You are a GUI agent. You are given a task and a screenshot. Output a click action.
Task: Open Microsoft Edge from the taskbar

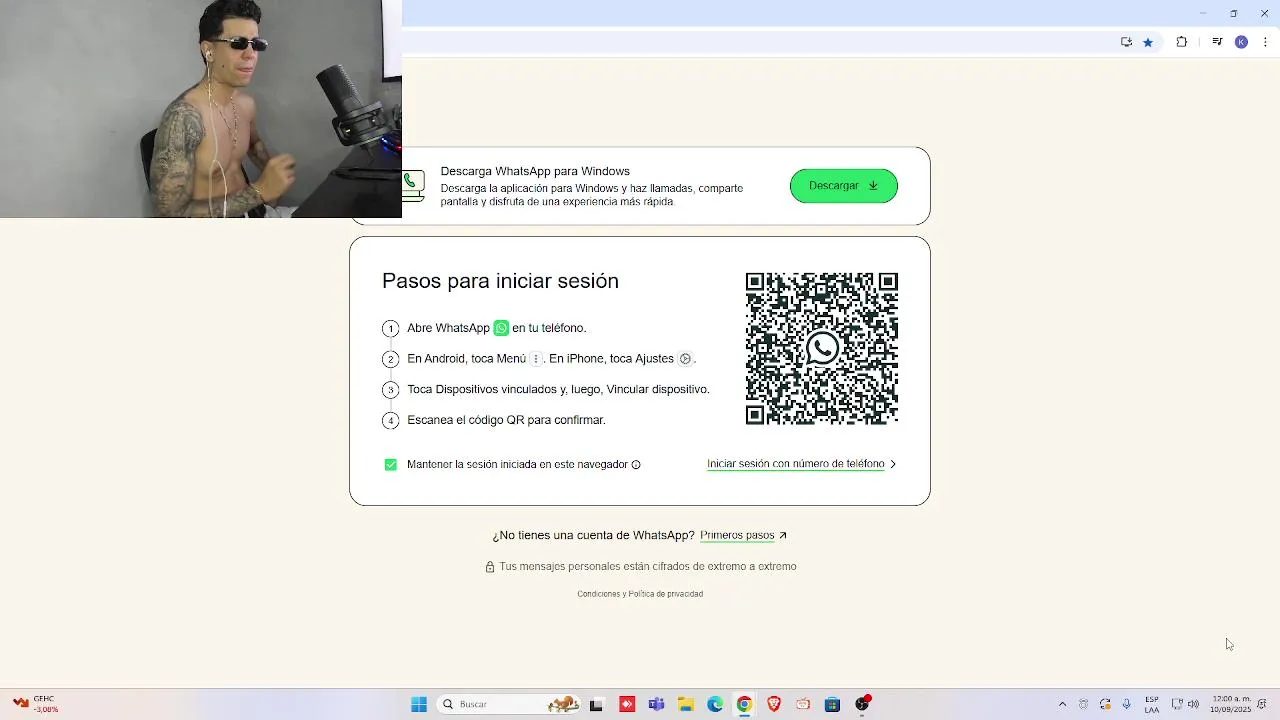(x=715, y=704)
